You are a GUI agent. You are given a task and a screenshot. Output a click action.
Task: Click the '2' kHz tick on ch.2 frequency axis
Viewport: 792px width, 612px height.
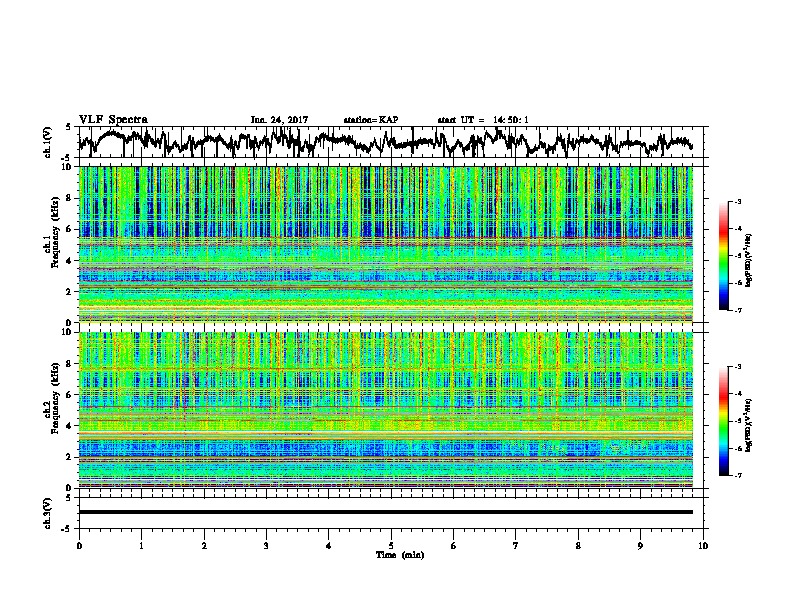[x=71, y=457]
